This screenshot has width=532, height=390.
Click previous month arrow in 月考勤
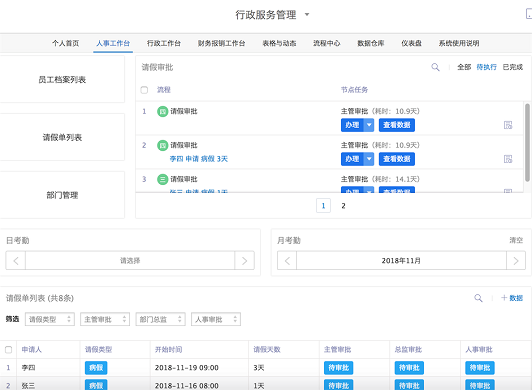click(287, 261)
